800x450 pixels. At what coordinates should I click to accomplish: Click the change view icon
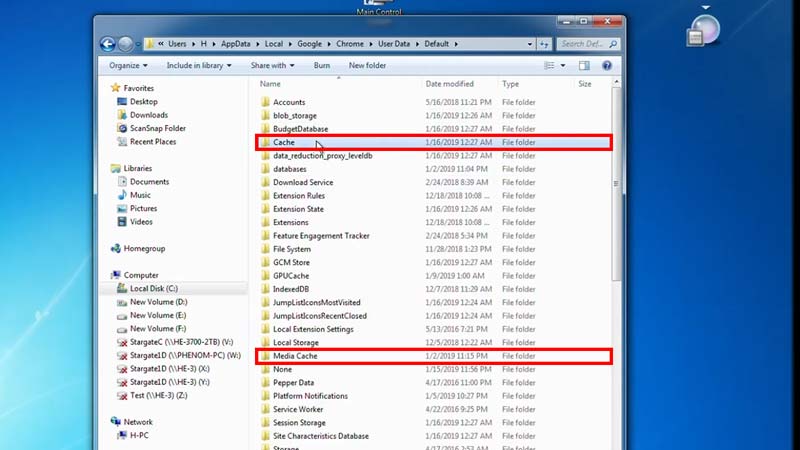click(549, 65)
